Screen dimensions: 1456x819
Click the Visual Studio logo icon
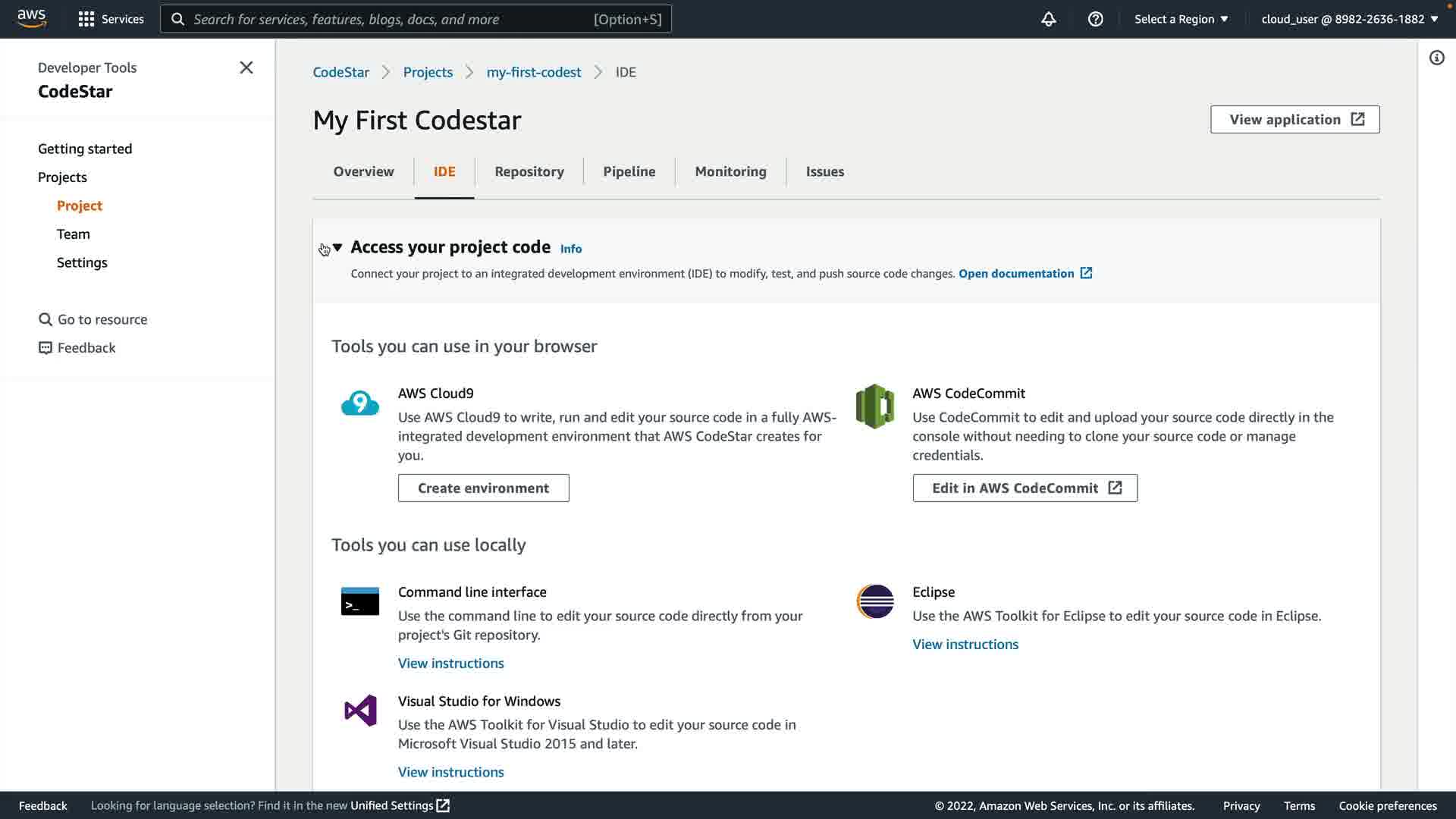tap(360, 711)
